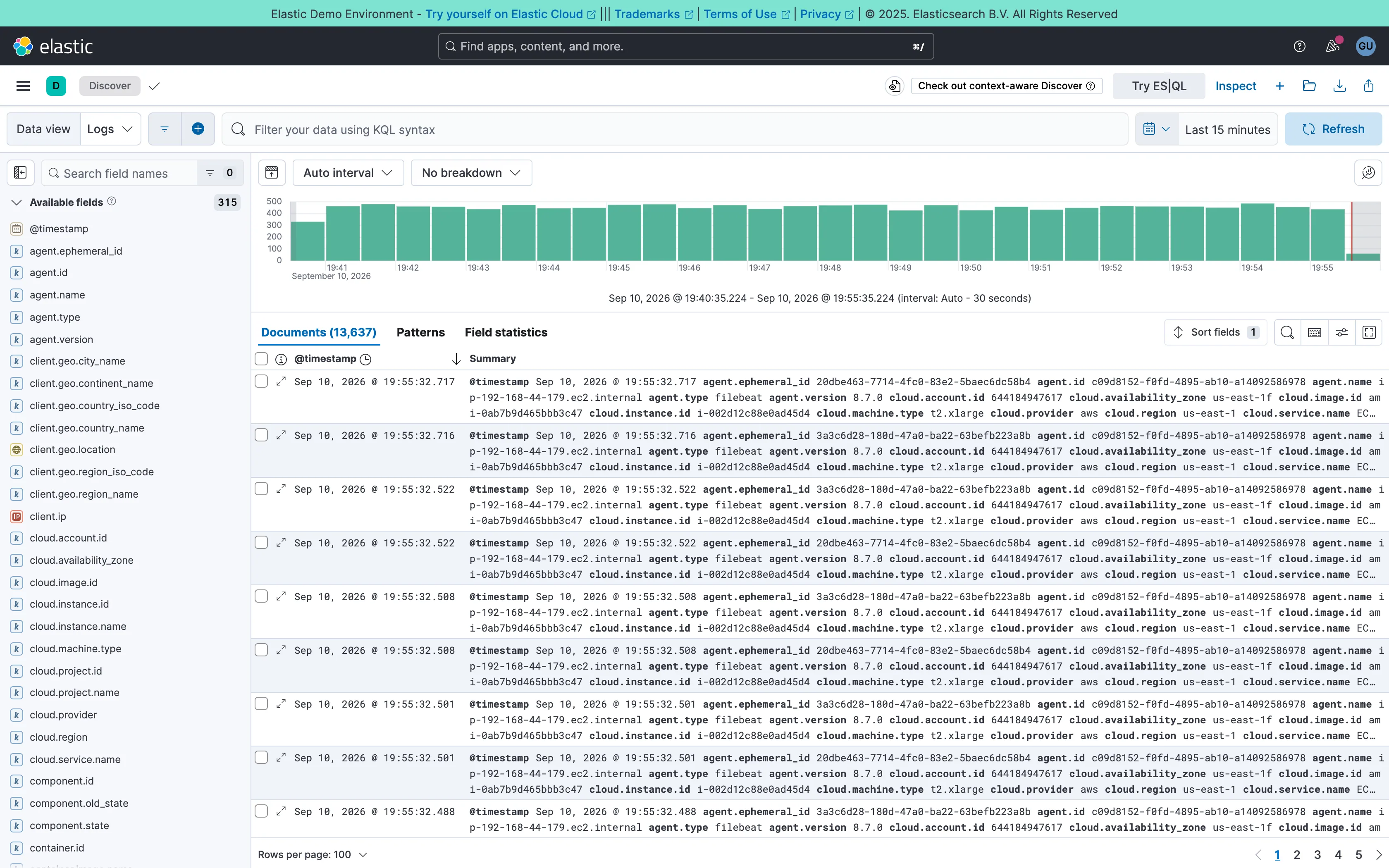Open the help menu icon
The image size is (1389, 868).
(1299, 46)
